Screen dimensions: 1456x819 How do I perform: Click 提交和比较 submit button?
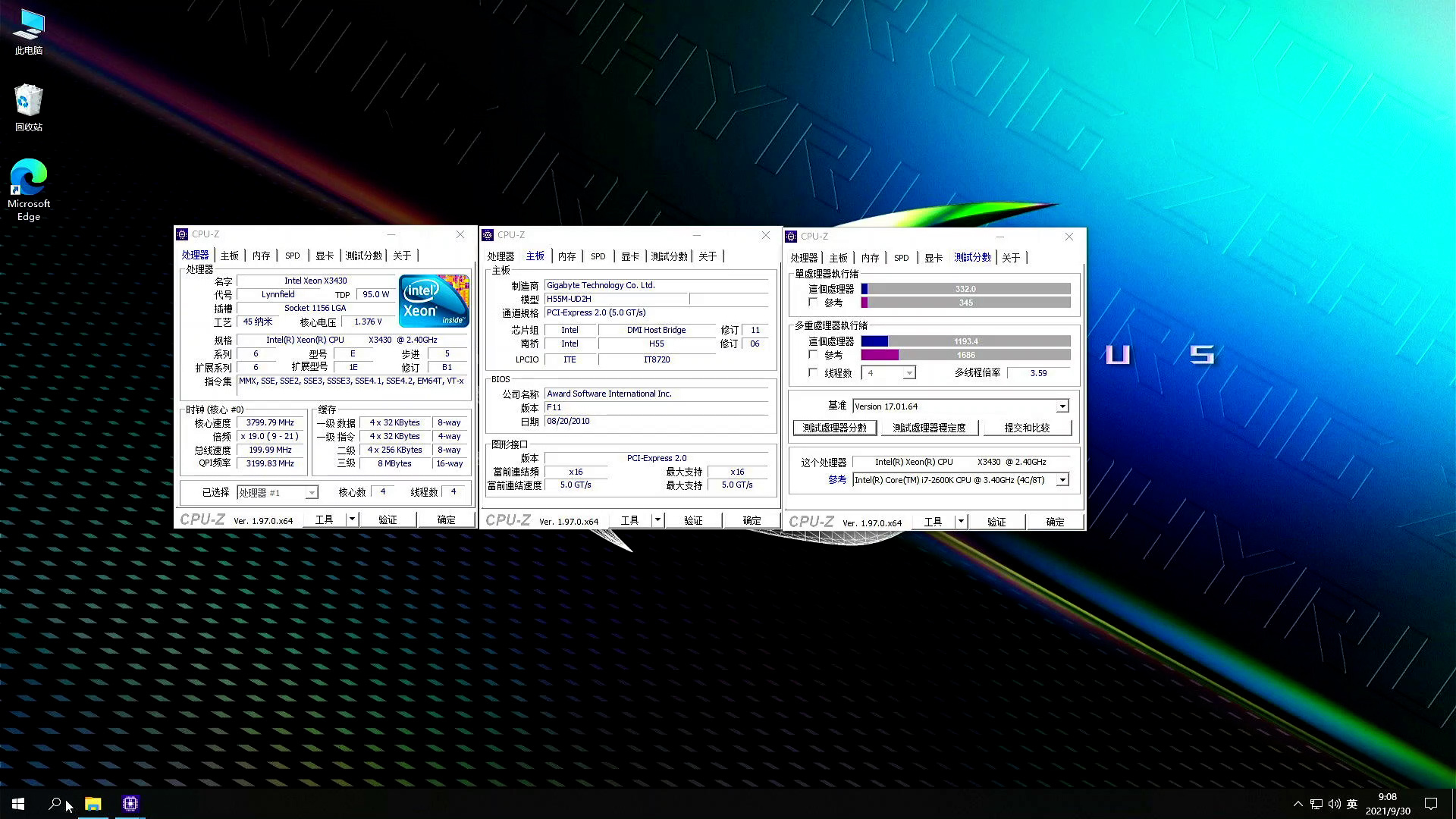1028,428
